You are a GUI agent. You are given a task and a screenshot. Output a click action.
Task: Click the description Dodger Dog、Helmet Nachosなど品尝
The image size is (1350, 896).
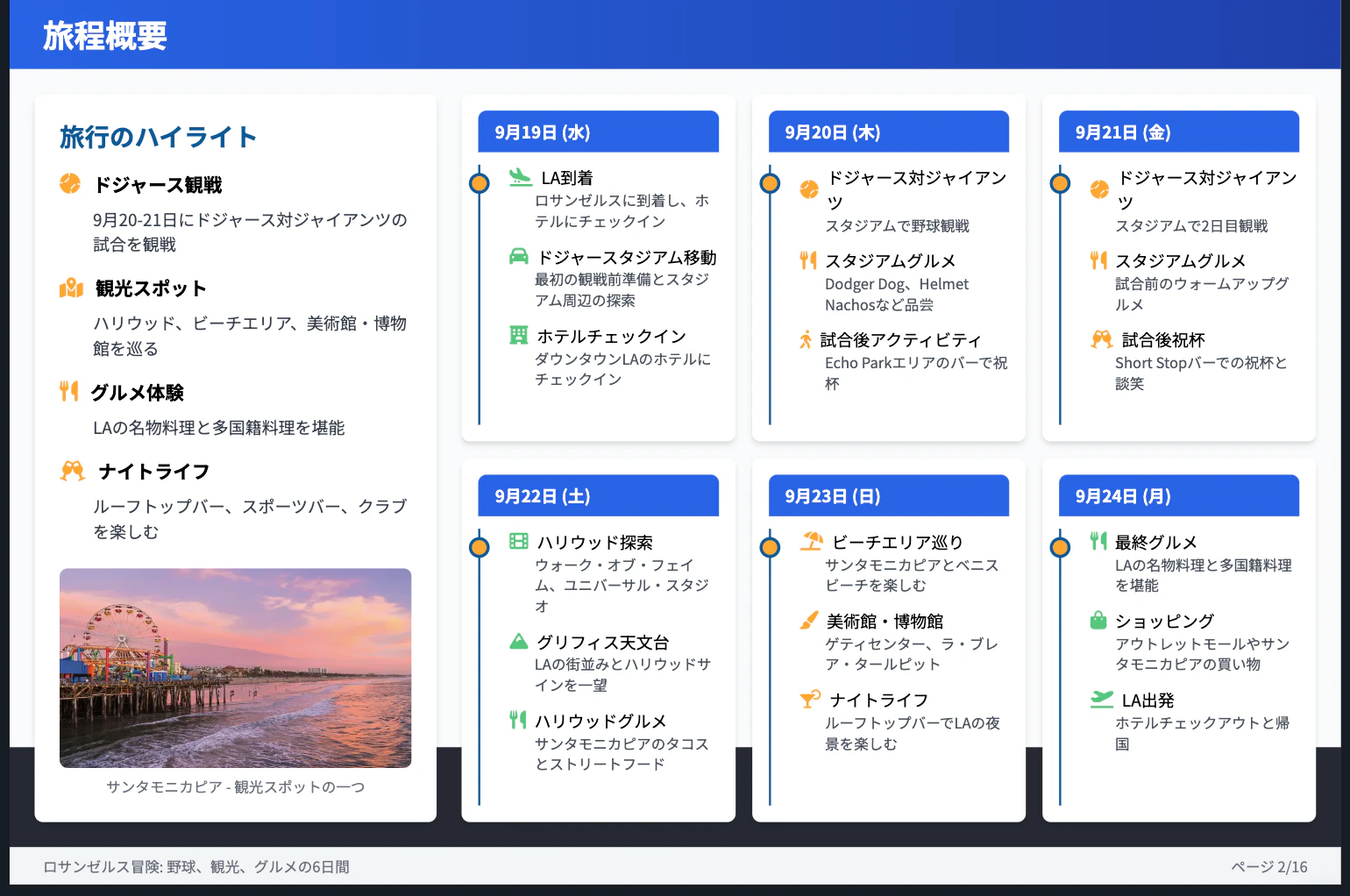pyautogui.click(x=897, y=295)
